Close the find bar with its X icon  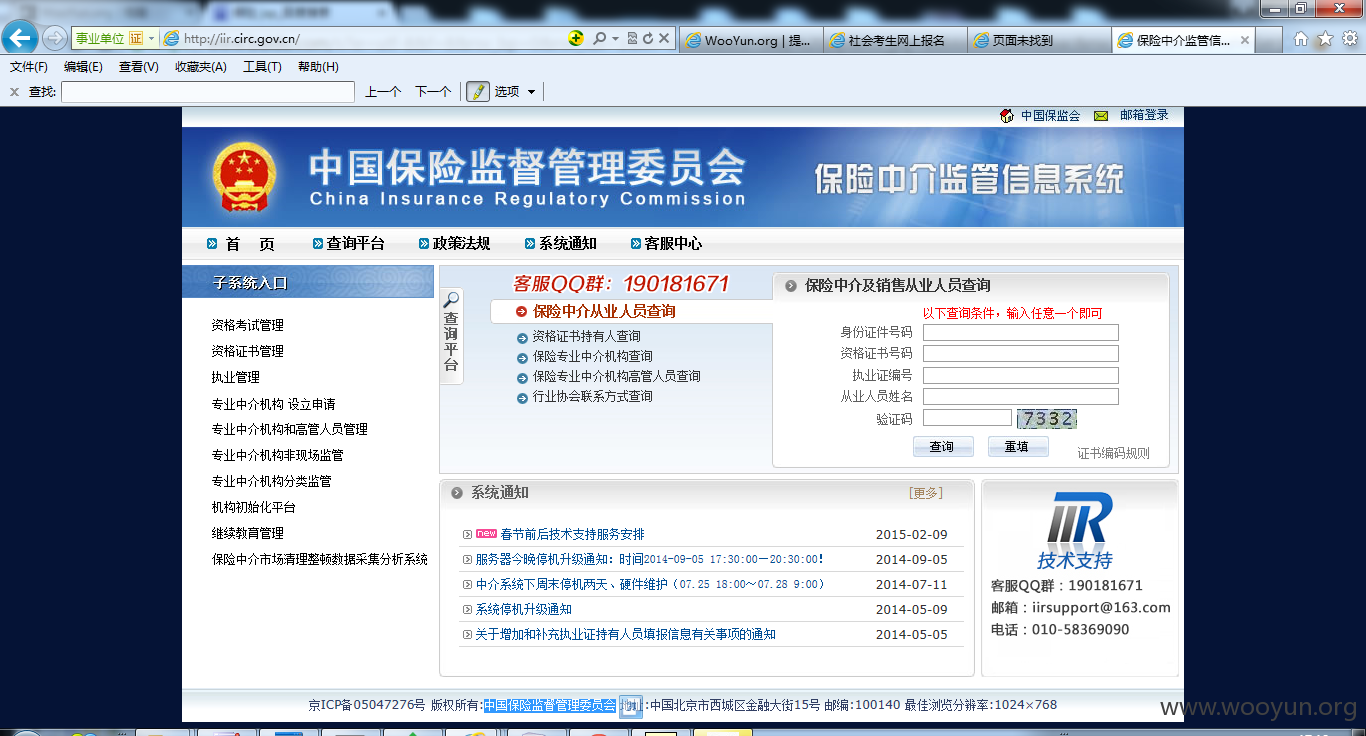(x=14, y=92)
